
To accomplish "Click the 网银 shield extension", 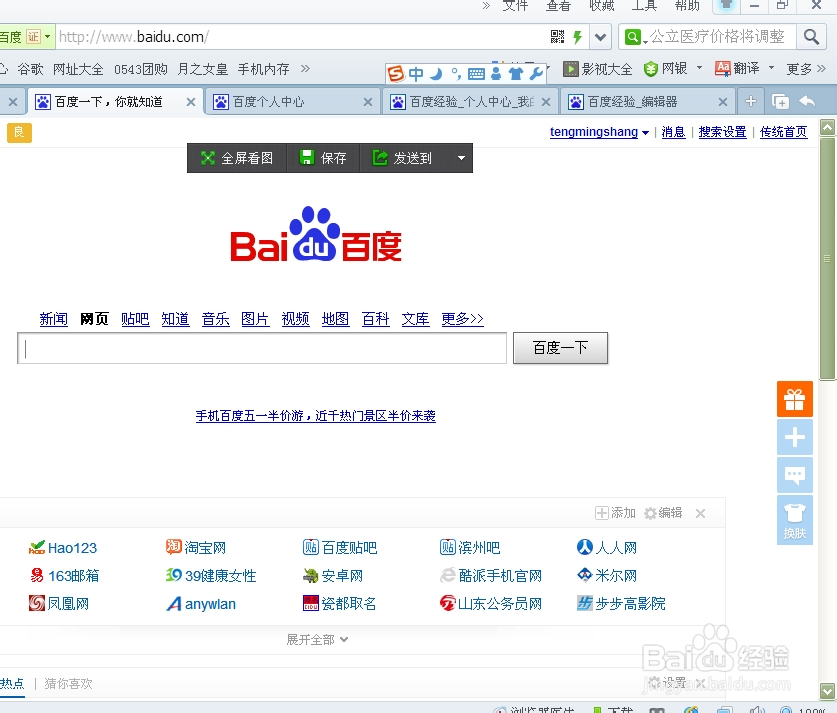I will (665, 69).
